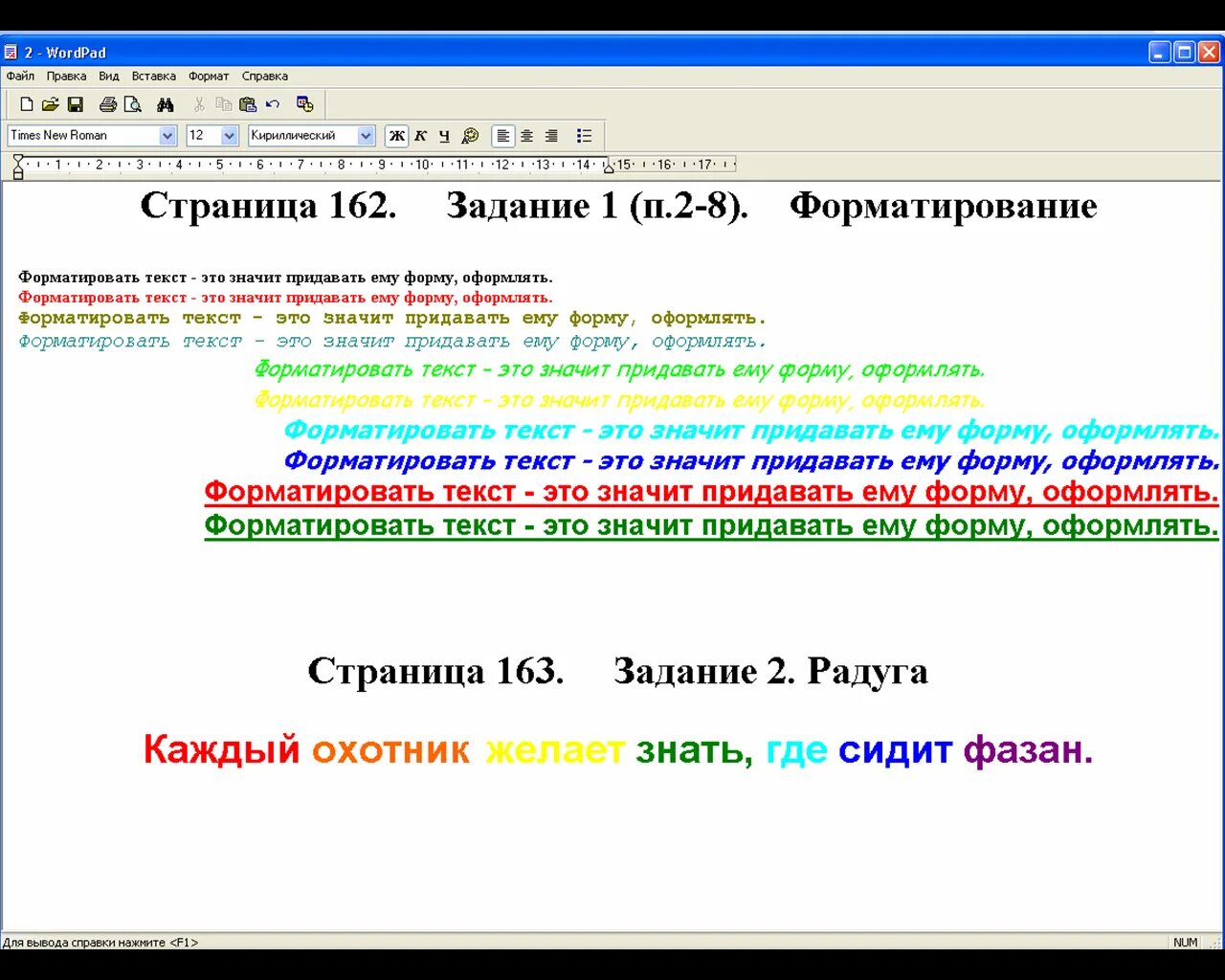
Task: Click the purple word 'фазан.'
Action: [1028, 749]
